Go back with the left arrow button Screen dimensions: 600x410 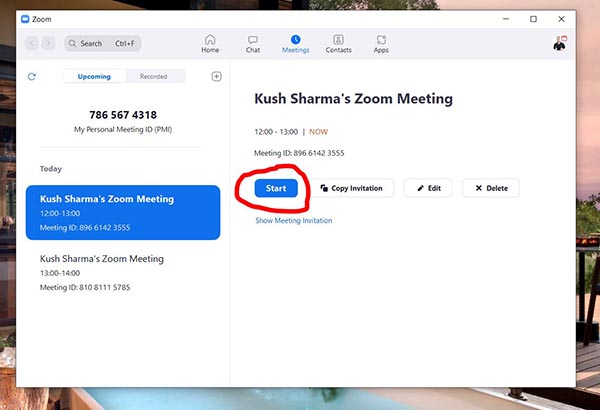click(32, 43)
